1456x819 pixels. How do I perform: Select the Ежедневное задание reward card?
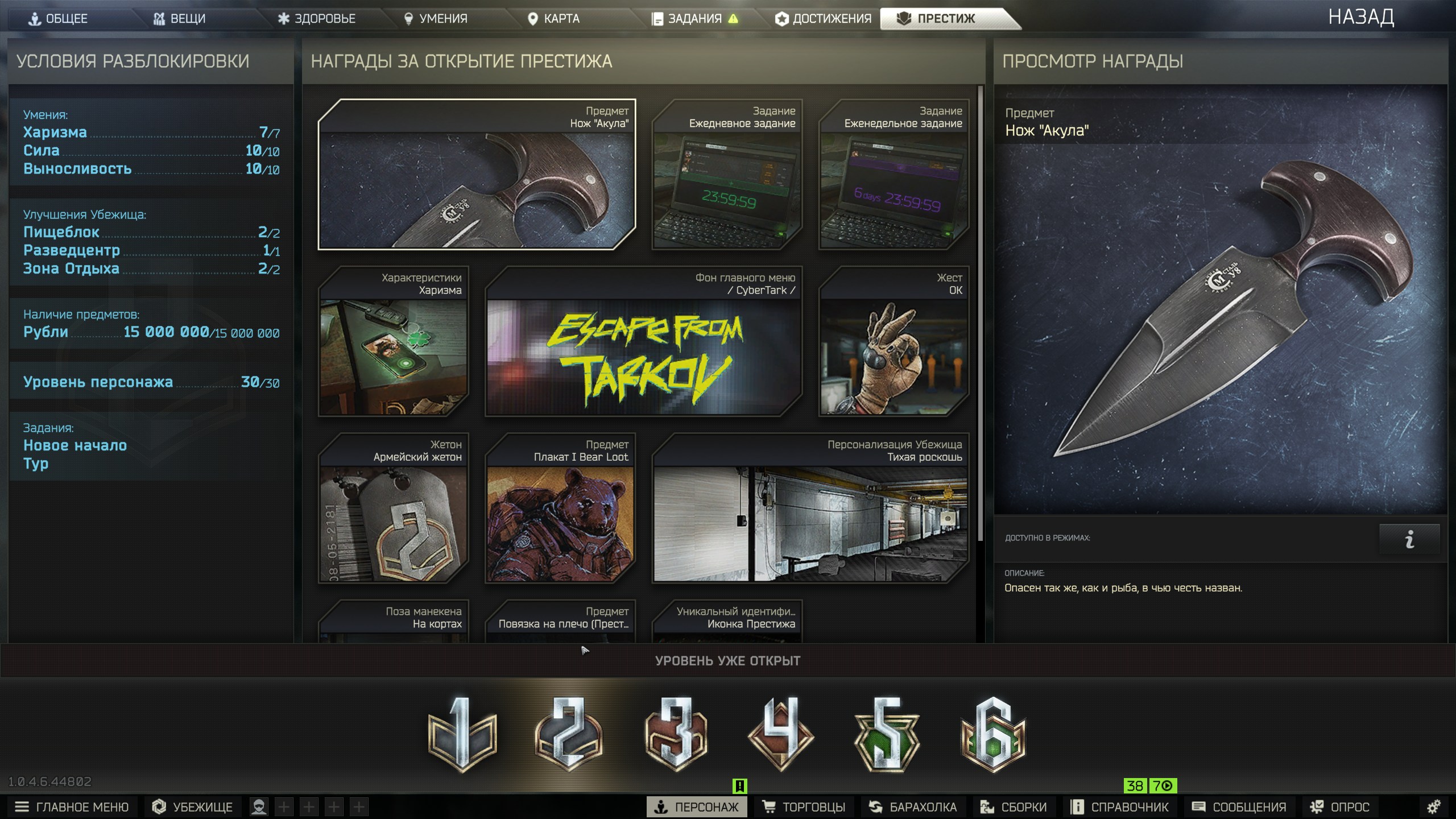point(727,175)
